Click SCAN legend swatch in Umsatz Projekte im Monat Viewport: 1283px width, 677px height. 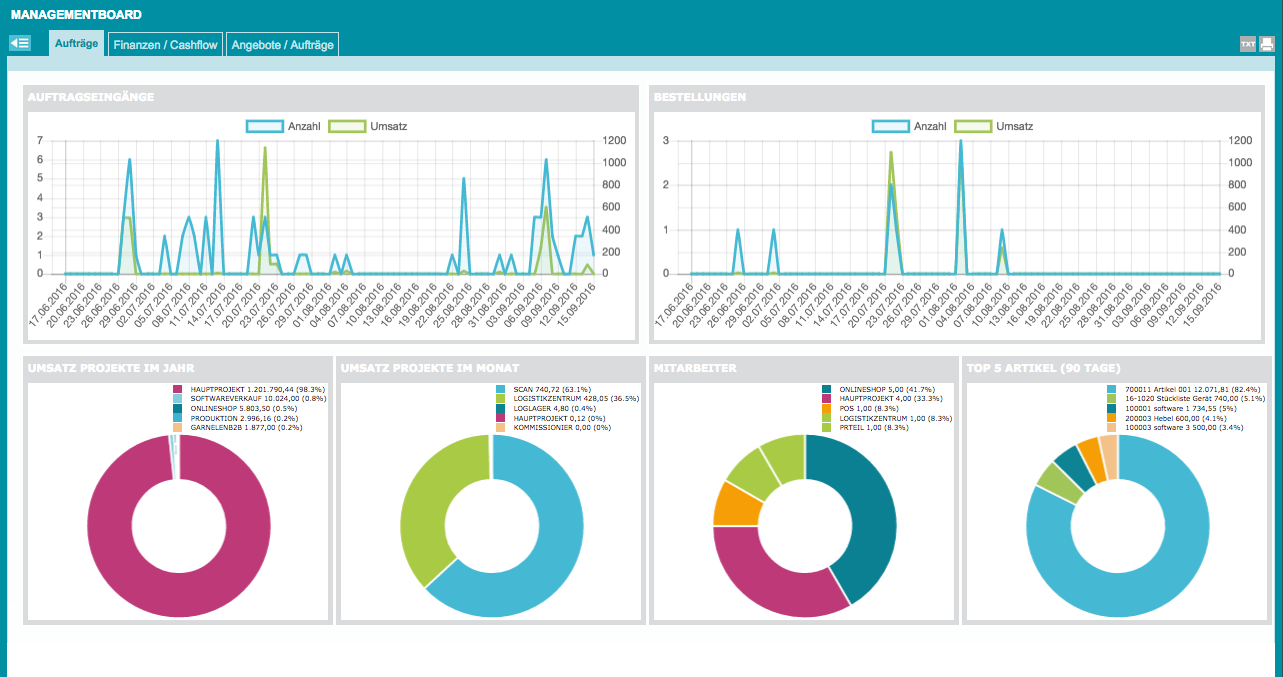tap(500, 389)
